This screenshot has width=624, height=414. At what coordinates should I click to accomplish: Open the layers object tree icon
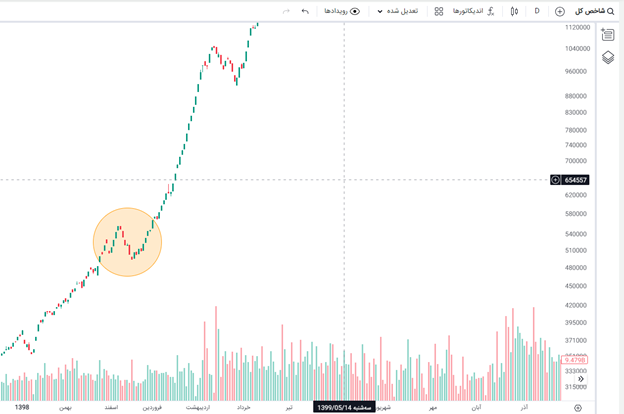608,57
